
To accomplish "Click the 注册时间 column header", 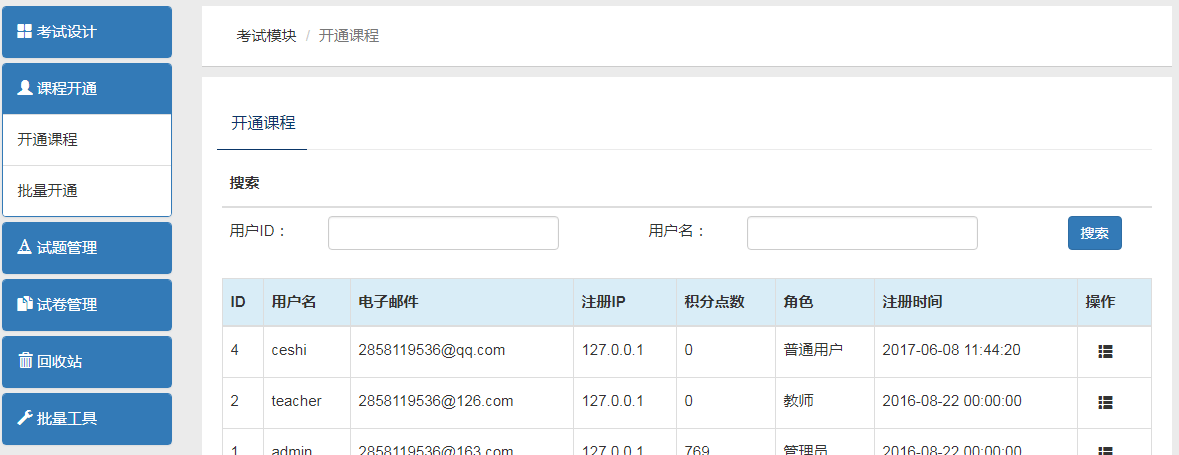I will click(912, 302).
